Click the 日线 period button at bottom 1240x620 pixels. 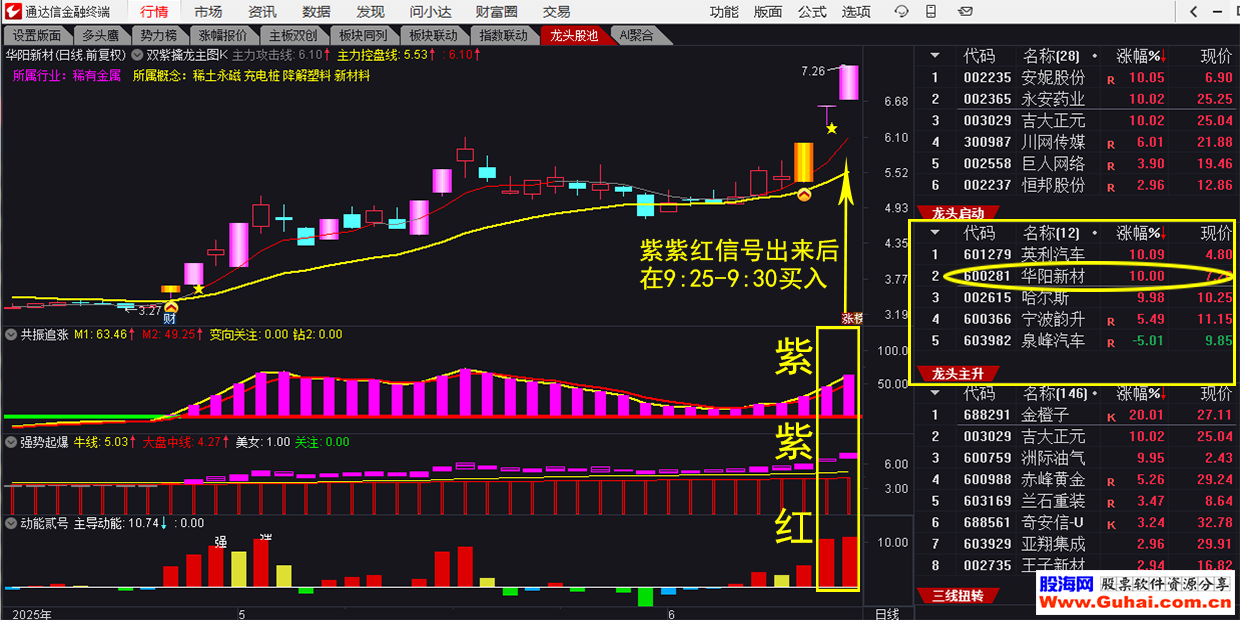[886, 613]
